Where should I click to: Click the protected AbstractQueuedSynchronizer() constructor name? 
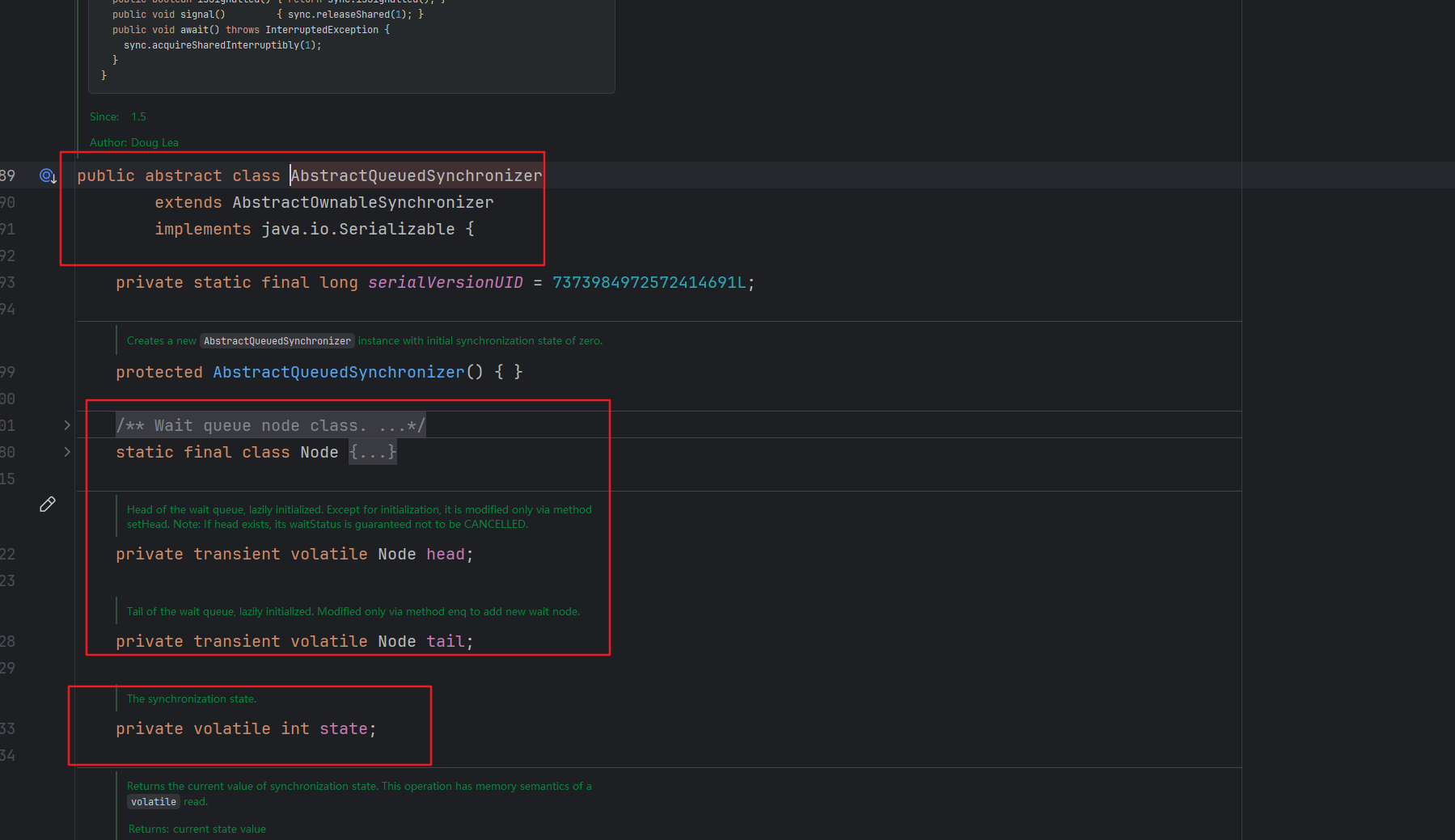pos(338,373)
